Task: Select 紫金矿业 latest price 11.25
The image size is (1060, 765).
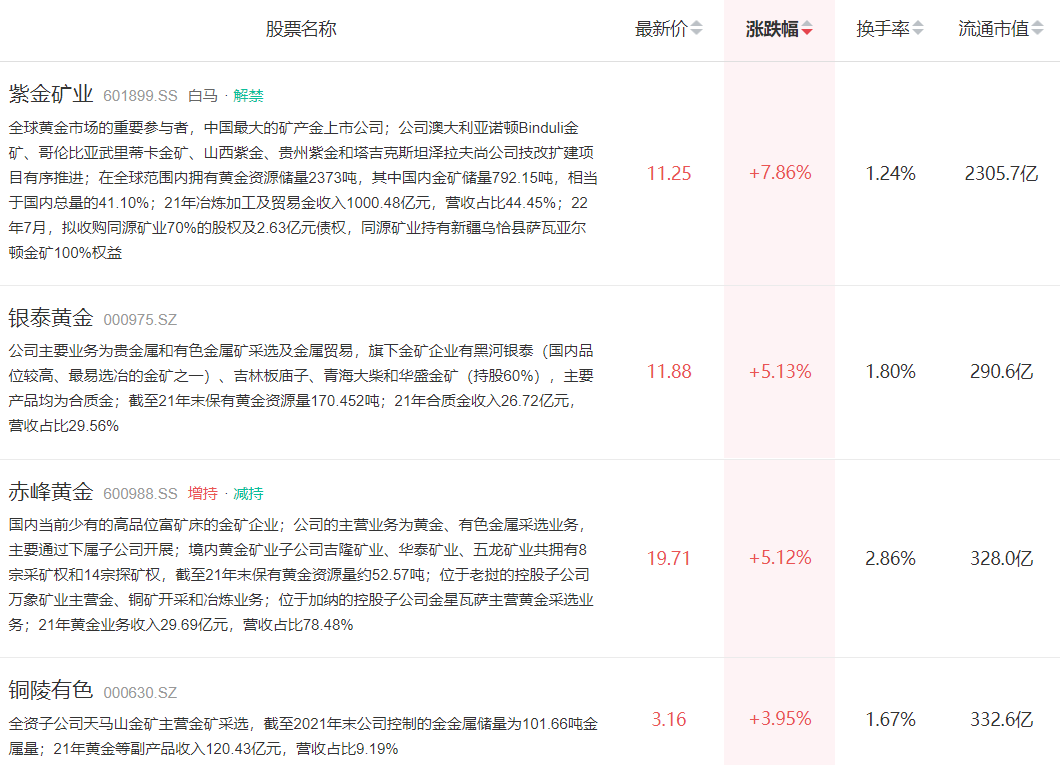Action: (669, 174)
